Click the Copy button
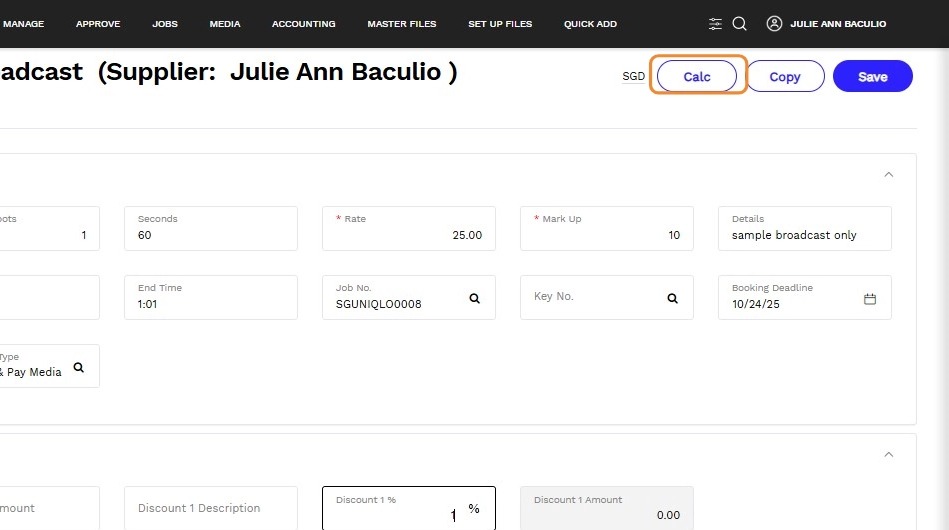The height and width of the screenshot is (530, 949). (x=785, y=77)
